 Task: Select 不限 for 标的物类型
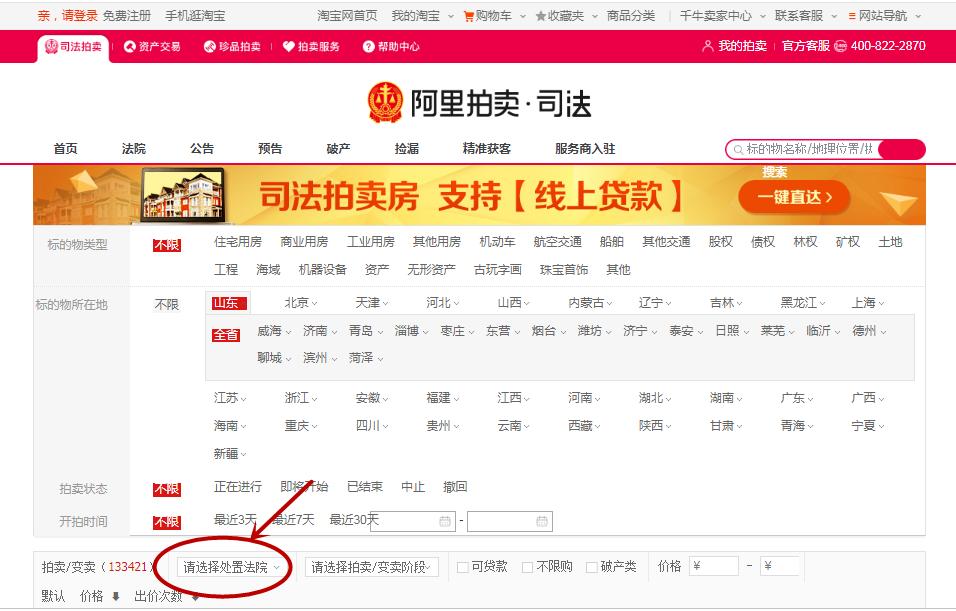[167, 245]
